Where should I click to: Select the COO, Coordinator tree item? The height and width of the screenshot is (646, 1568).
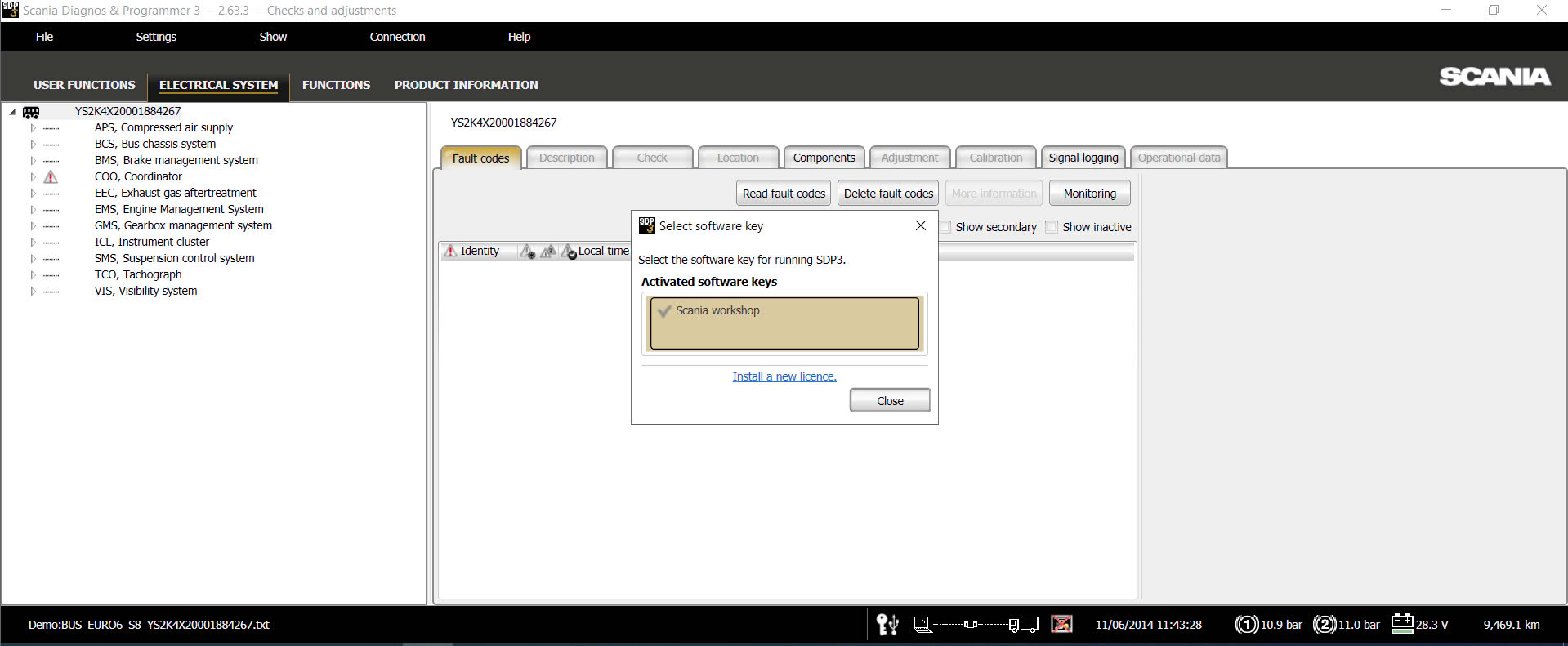click(138, 176)
